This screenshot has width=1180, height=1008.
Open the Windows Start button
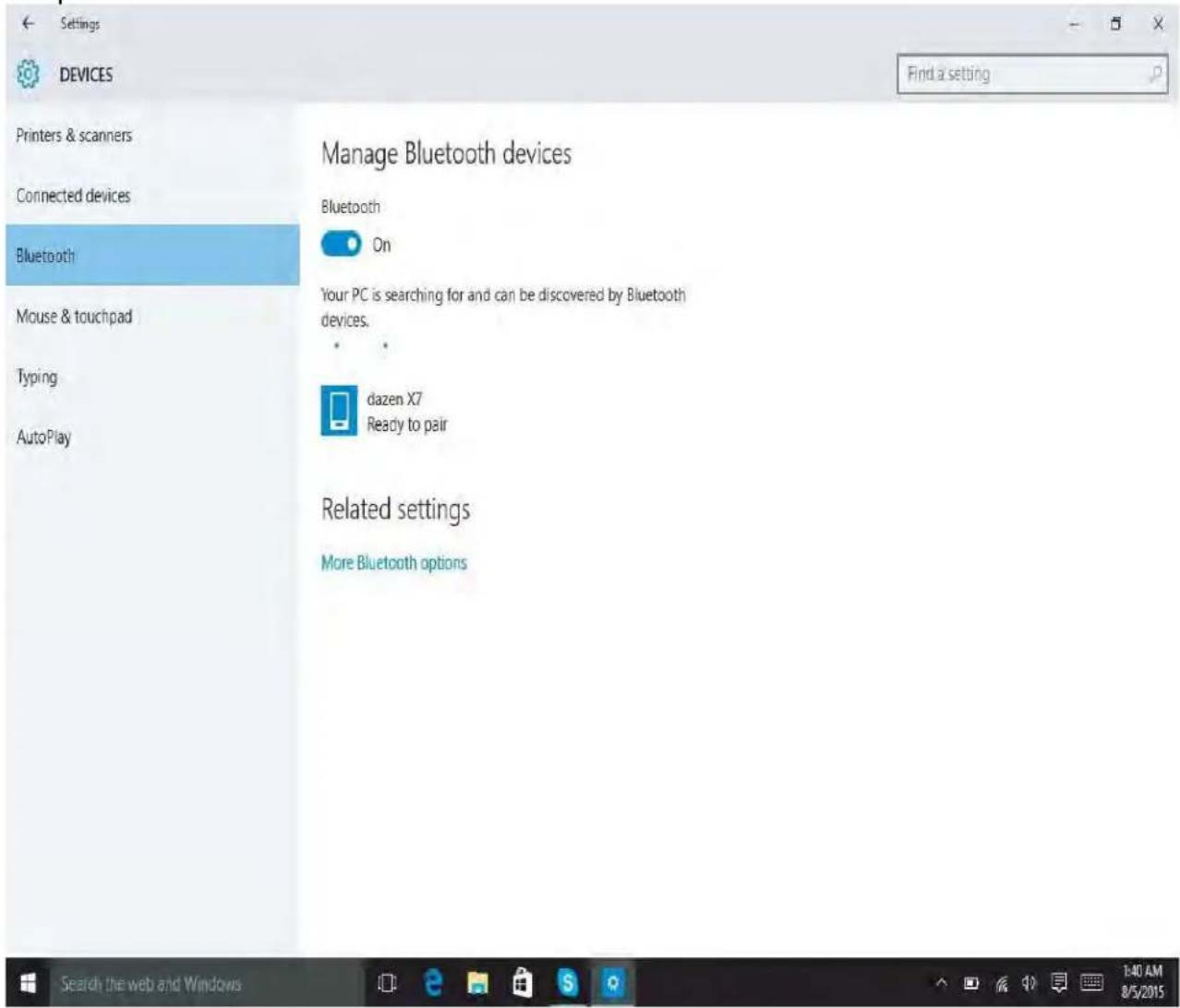28,984
